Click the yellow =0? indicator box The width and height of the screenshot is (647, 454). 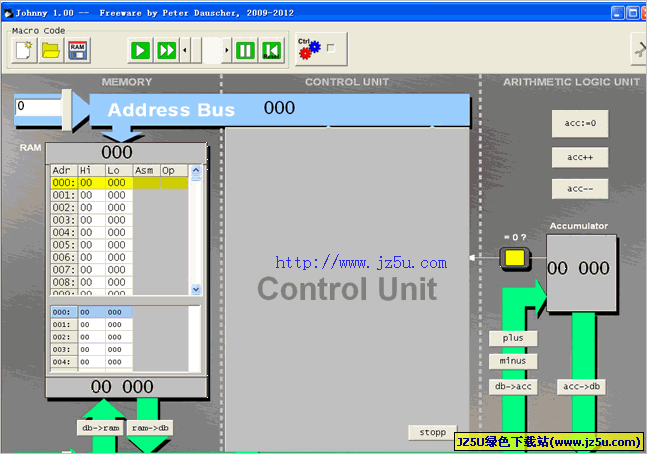pyautogui.click(x=515, y=260)
